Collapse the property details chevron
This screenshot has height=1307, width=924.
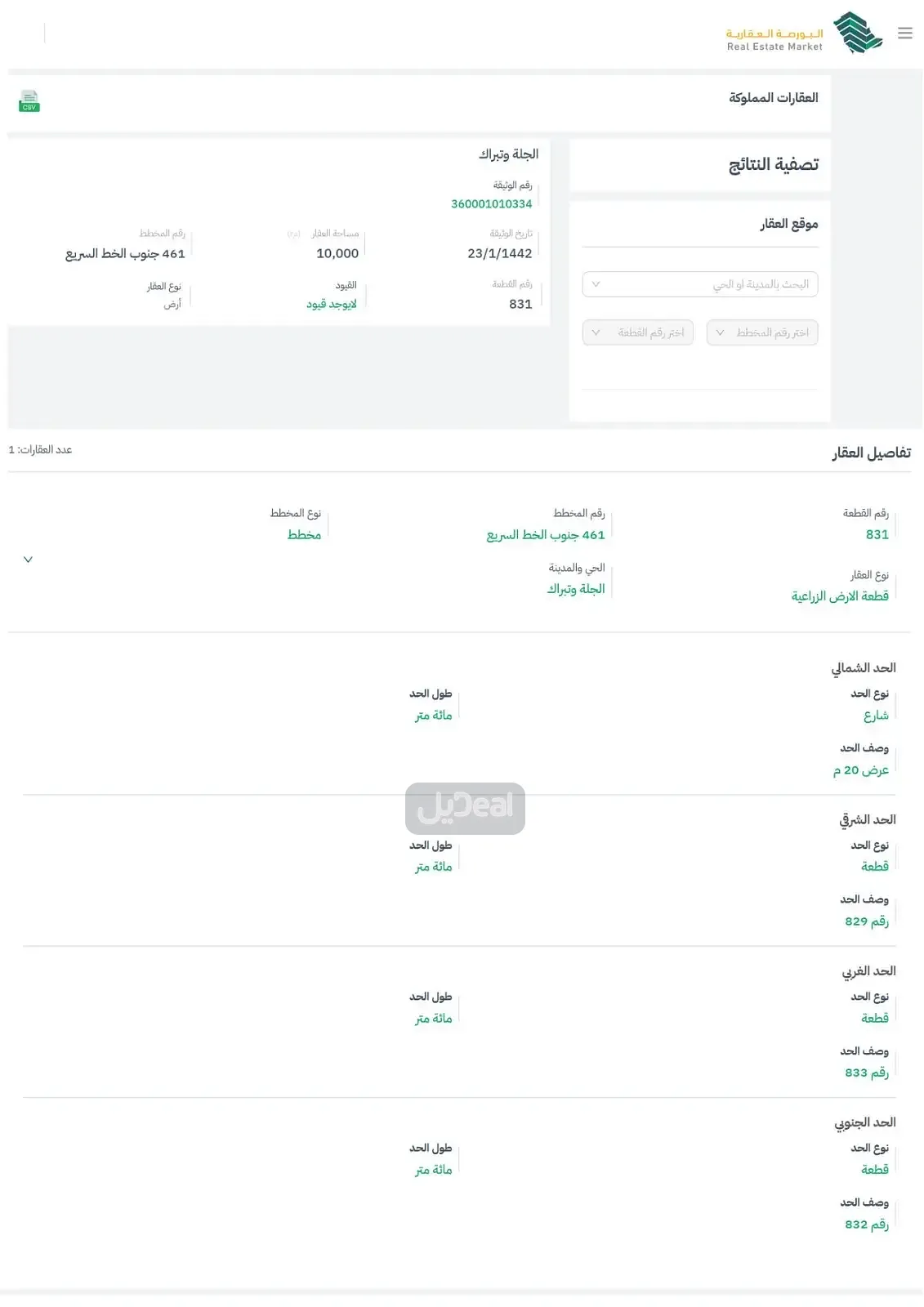[28, 560]
